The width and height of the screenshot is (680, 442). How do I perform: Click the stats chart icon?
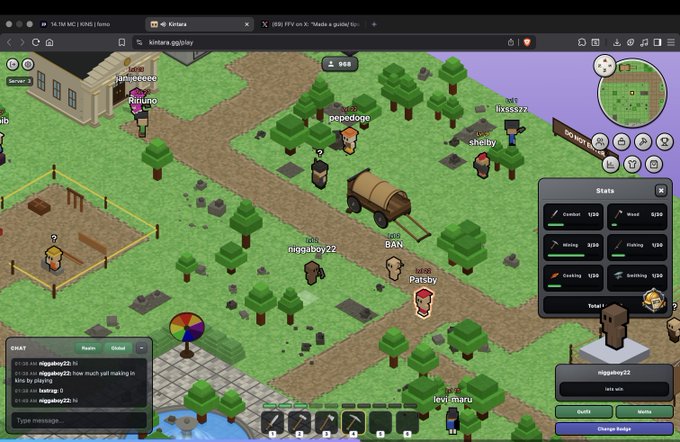611,164
